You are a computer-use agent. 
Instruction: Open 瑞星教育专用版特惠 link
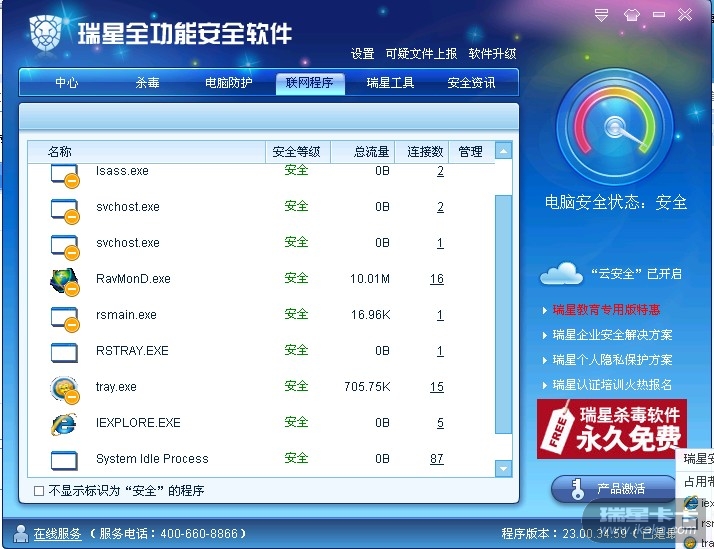pyautogui.click(x=606, y=310)
